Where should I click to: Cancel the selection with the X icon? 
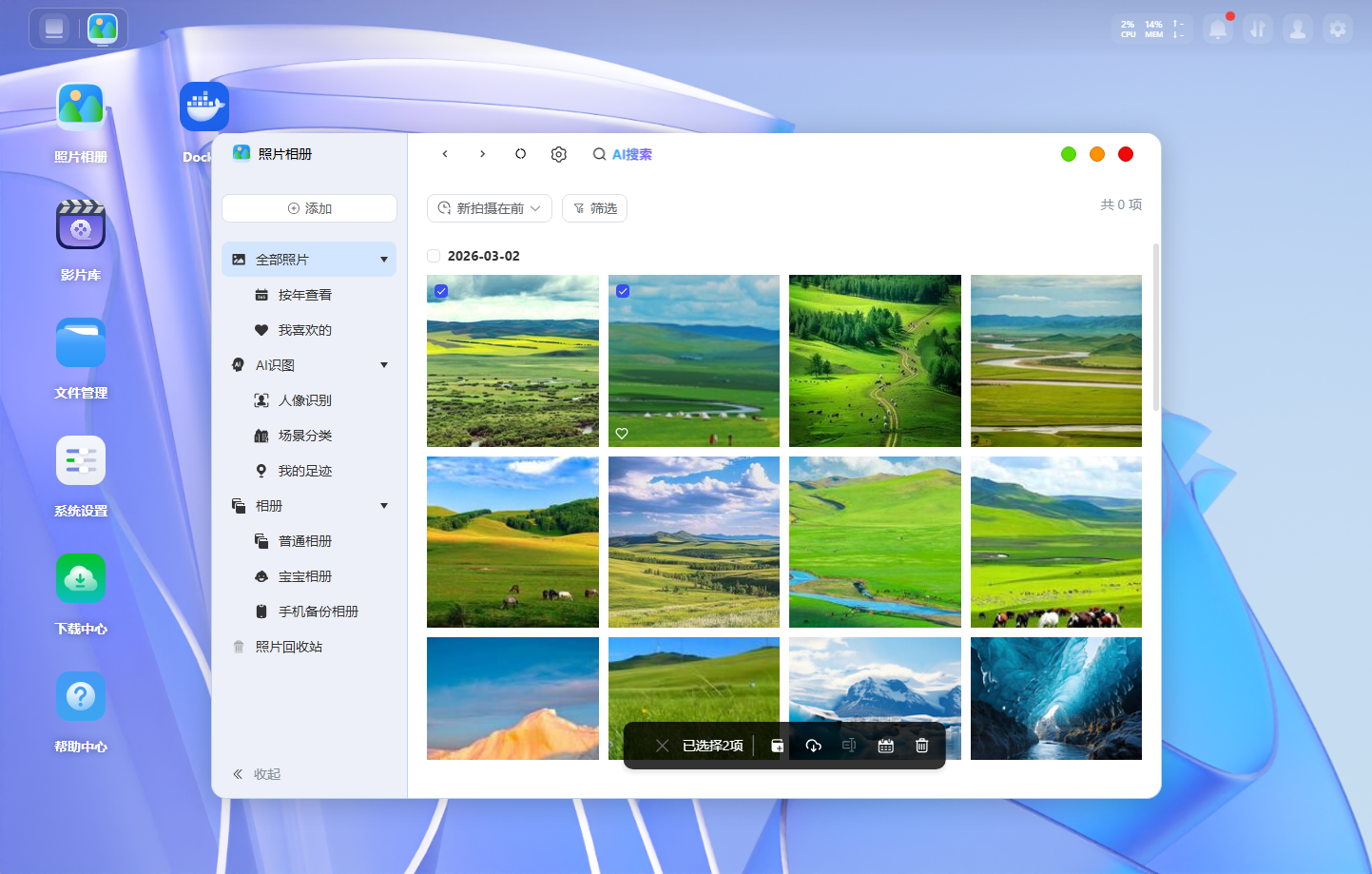pos(663,746)
